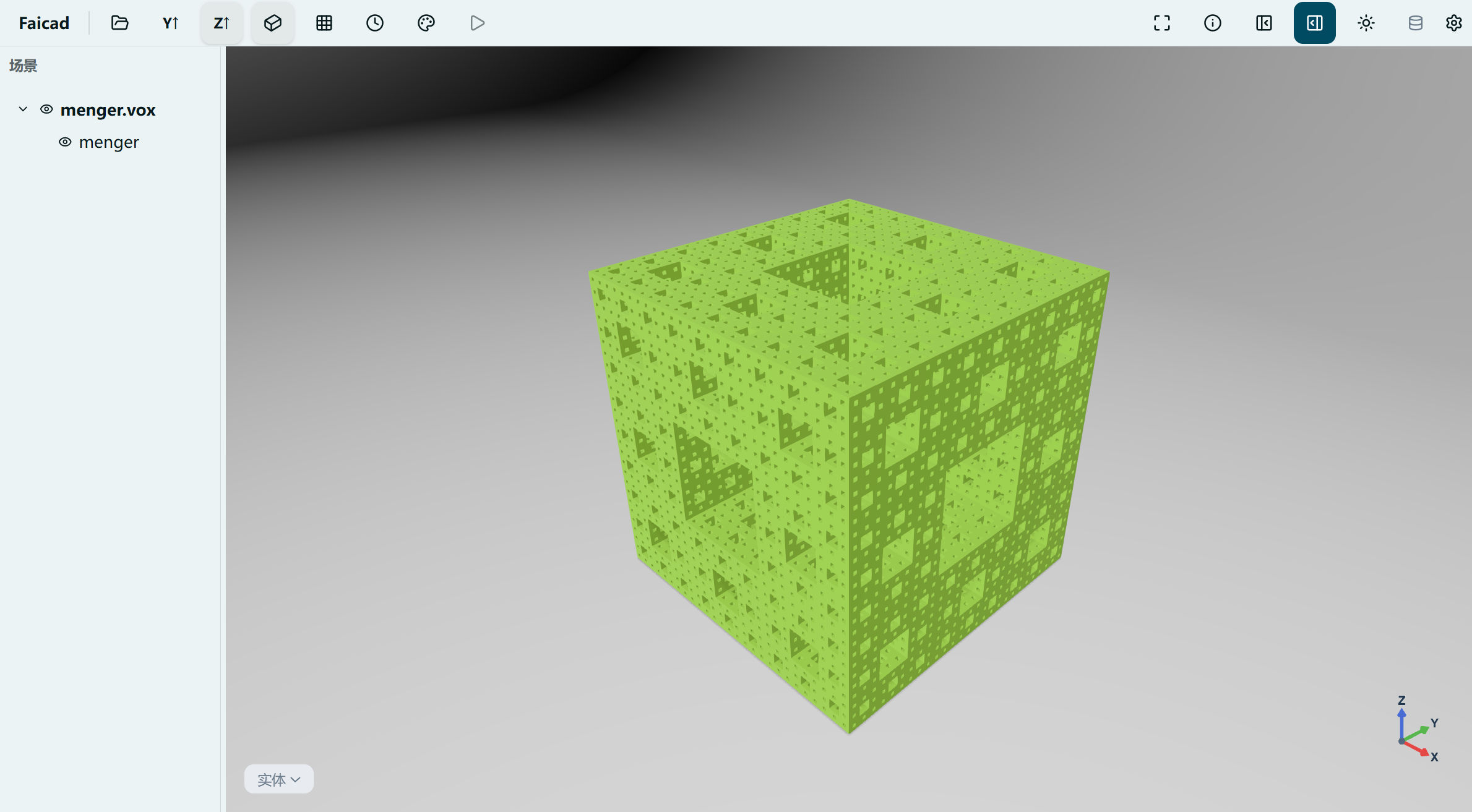The image size is (1472, 812).
Task: Switch light theme with sun icon
Action: pyautogui.click(x=1366, y=23)
